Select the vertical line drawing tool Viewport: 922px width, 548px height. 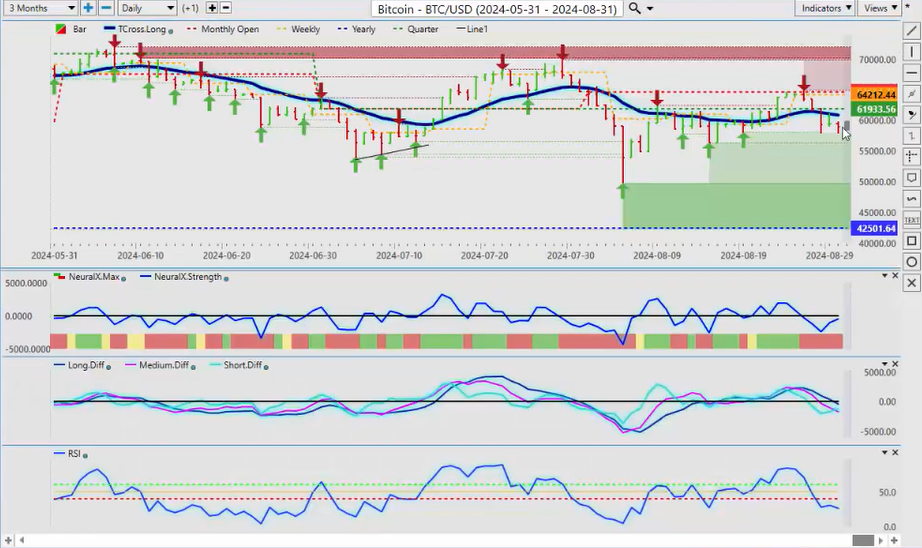[x=912, y=52]
